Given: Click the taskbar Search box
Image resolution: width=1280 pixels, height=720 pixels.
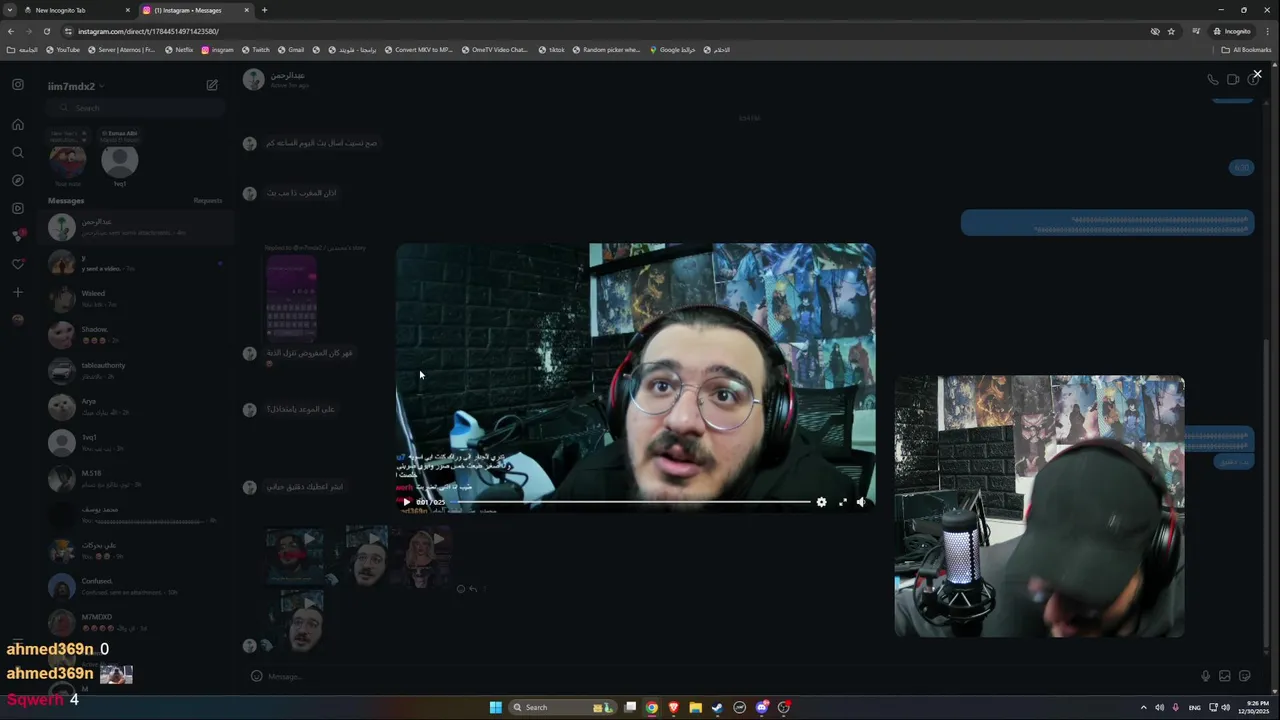Looking at the screenshot, I should 561,707.
